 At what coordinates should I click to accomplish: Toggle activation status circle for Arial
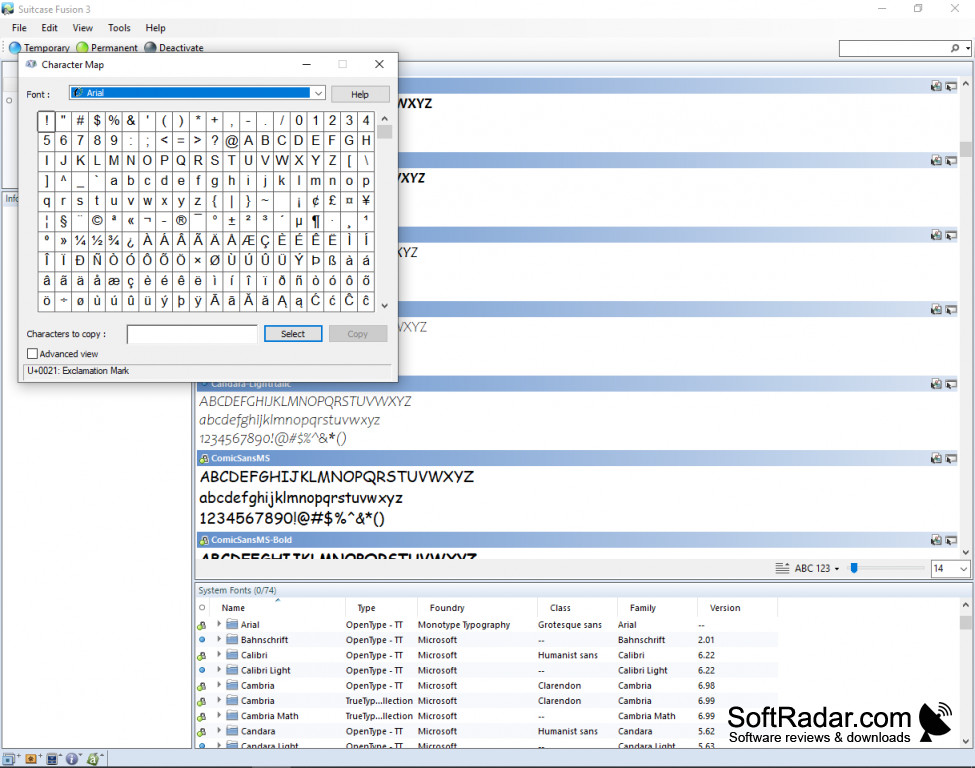click(201, 625)
